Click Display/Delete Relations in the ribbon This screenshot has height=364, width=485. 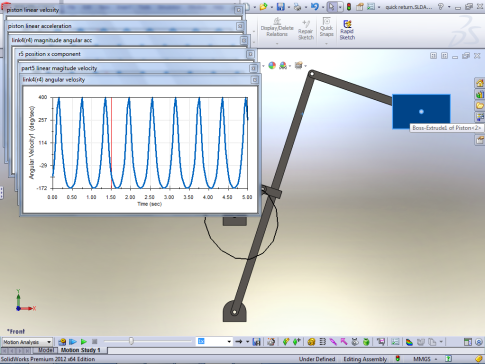point(277,27)
